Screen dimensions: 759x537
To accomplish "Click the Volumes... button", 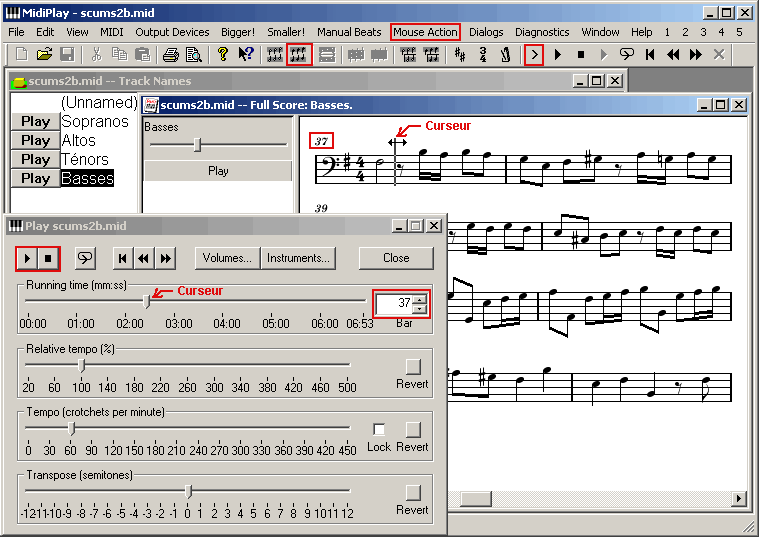I will pyautogui.click(x=227, y=258).
